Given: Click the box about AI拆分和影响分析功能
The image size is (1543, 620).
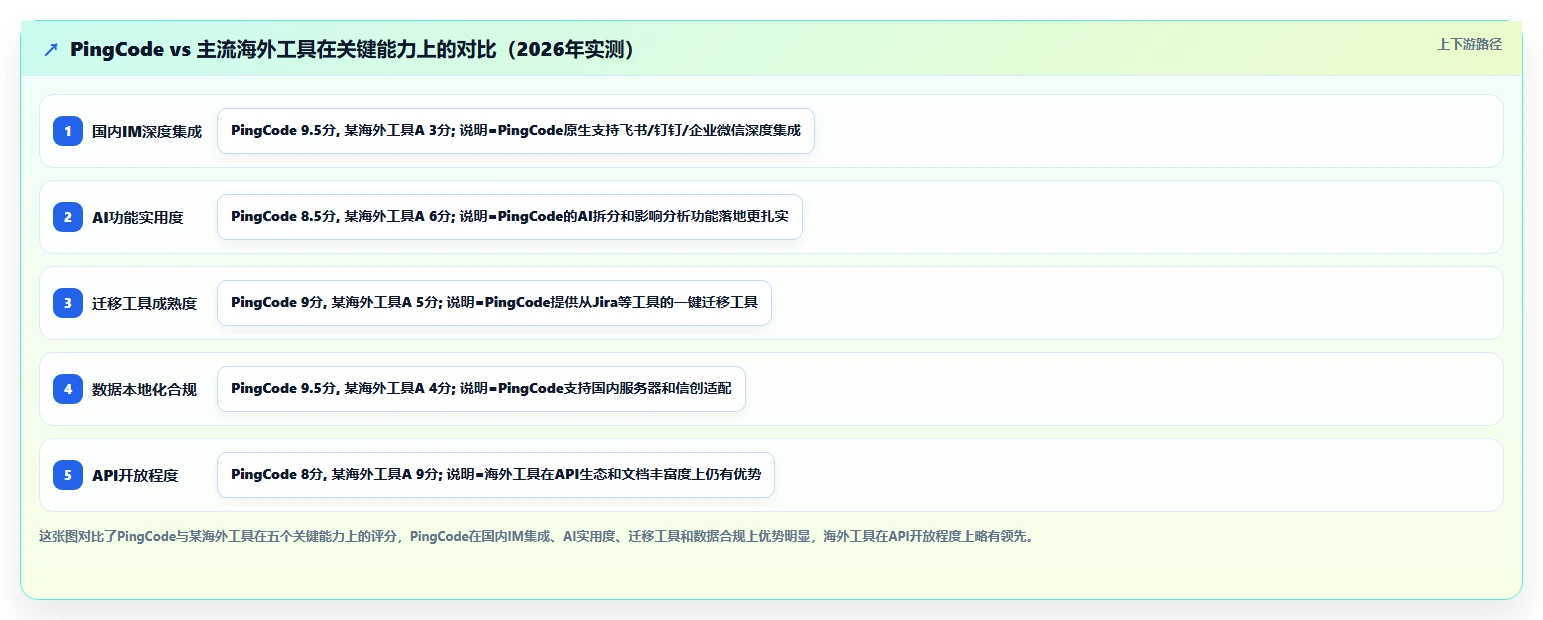Looking at the screenshot, I should point(510,217).
